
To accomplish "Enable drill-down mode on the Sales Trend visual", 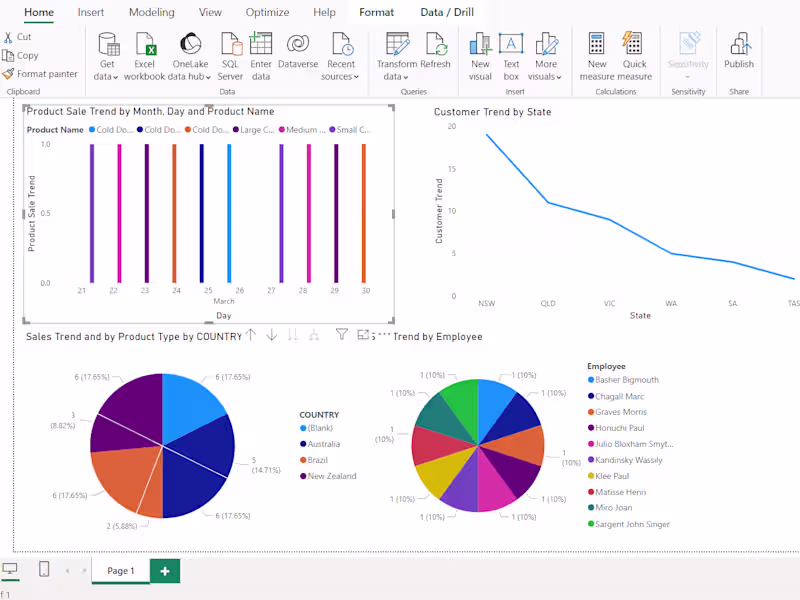I will coord(271,334).
